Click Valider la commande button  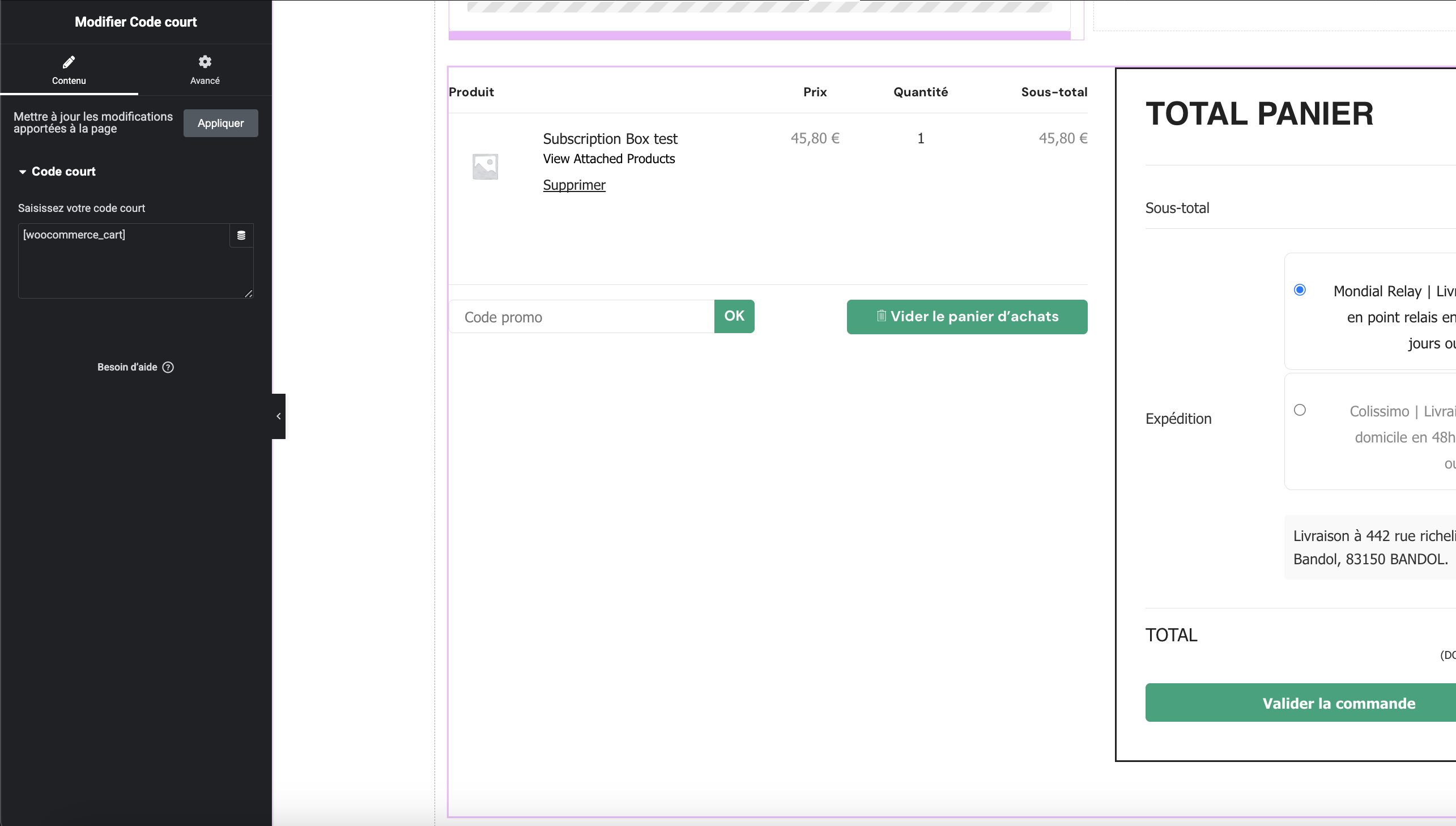[x=1301, y=702]
